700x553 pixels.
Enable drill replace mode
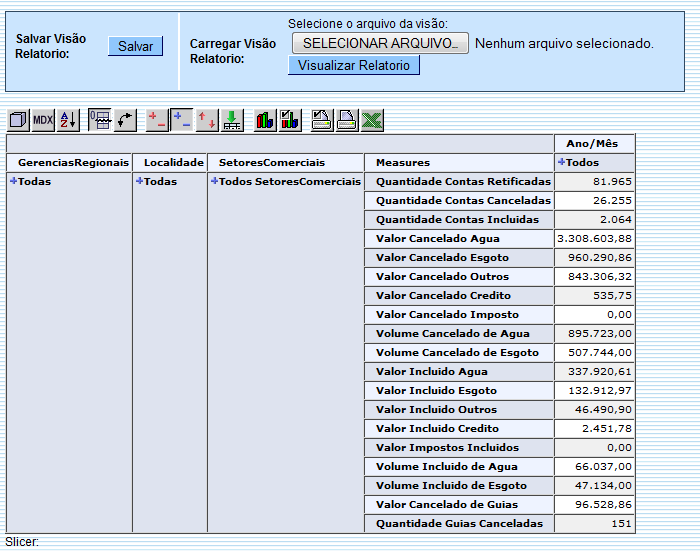point(207,120)
